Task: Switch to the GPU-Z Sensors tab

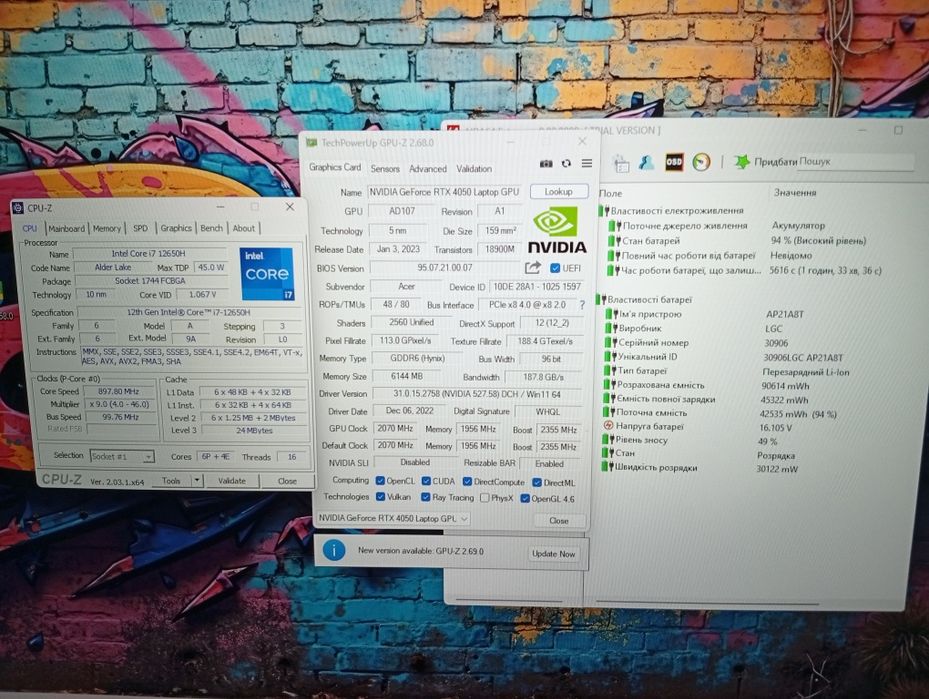Action: 385,169
